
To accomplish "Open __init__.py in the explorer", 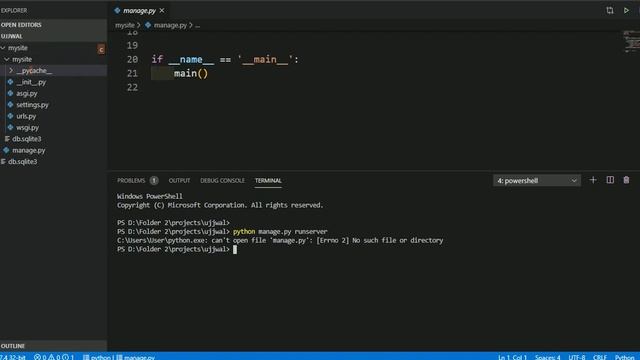I will [x=31, y=82].
